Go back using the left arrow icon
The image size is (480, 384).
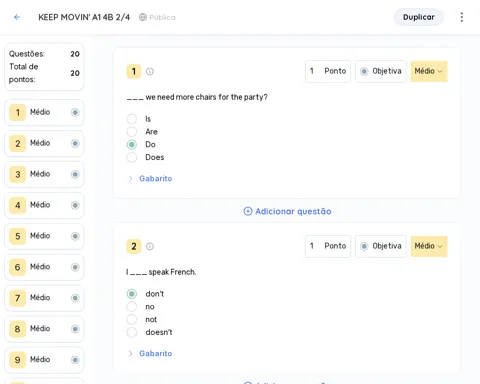click(x=17, y=17)
